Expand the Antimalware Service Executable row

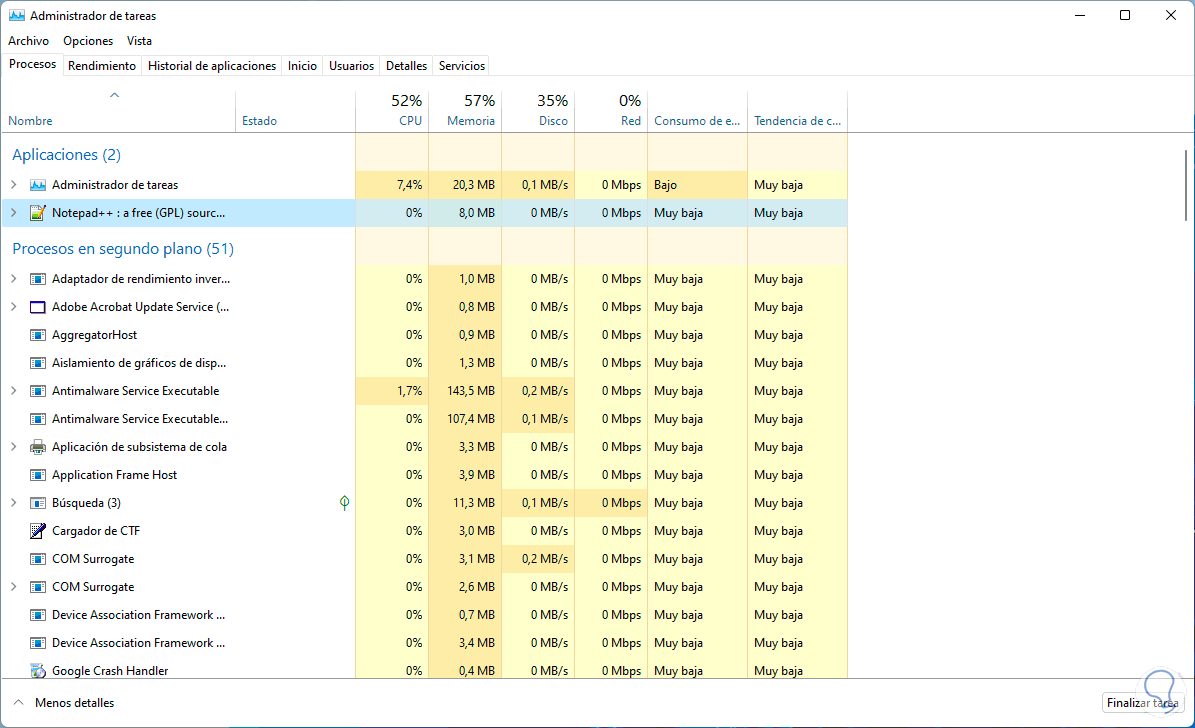14,391
